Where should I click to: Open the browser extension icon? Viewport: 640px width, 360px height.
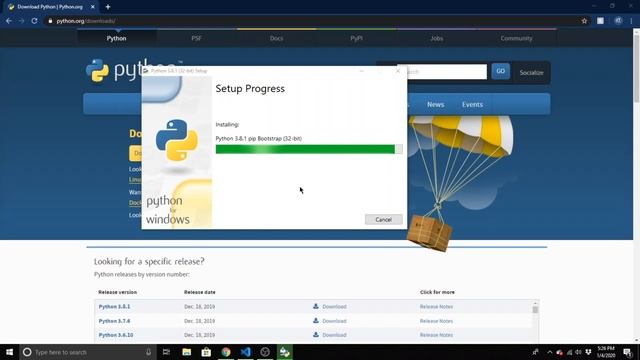pyautogui.click(x=600, y=21)
